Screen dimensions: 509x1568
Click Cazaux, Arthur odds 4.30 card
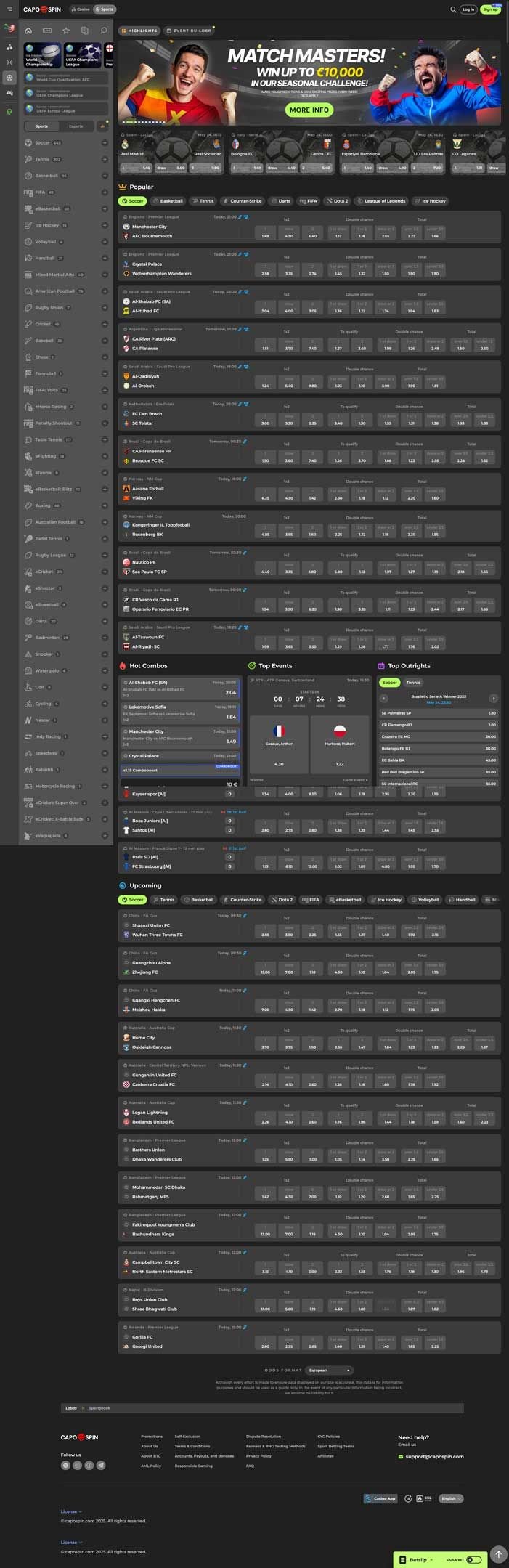[x=279, y=745]
